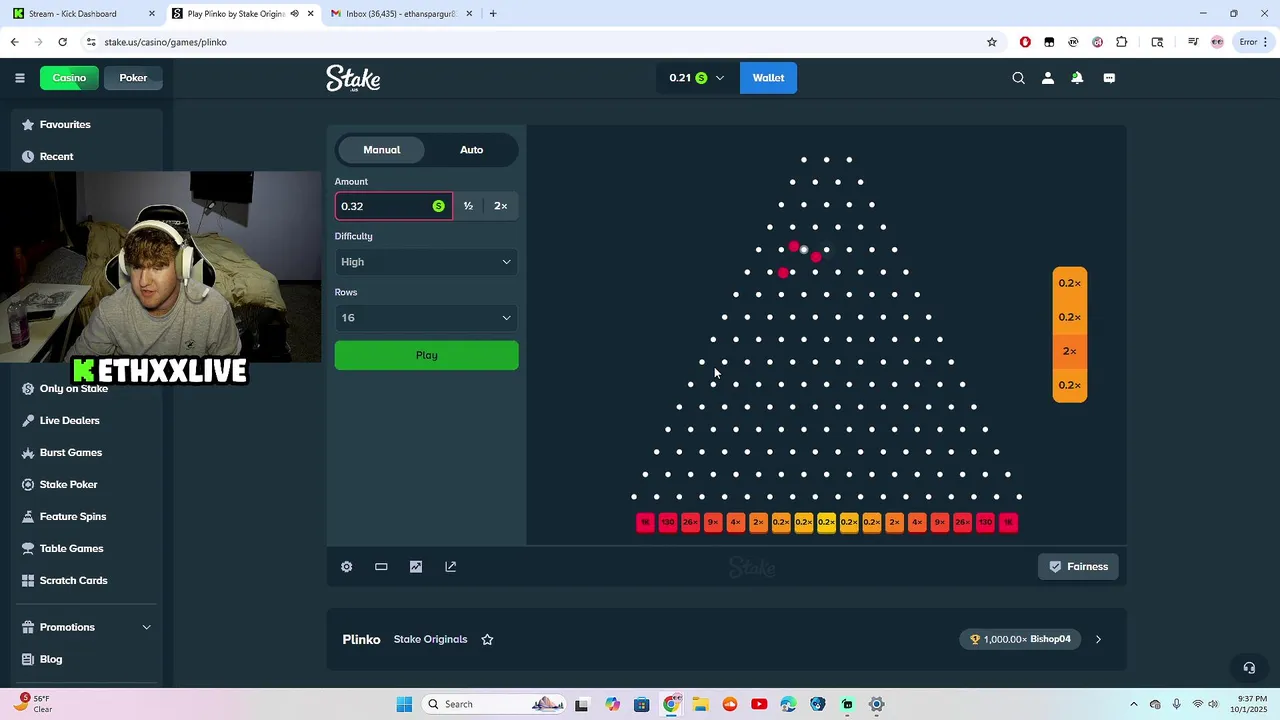Switch to Manual betting mode
Image resolution: width=1280 pixels, height=720 pixels.
coord(381,150)
